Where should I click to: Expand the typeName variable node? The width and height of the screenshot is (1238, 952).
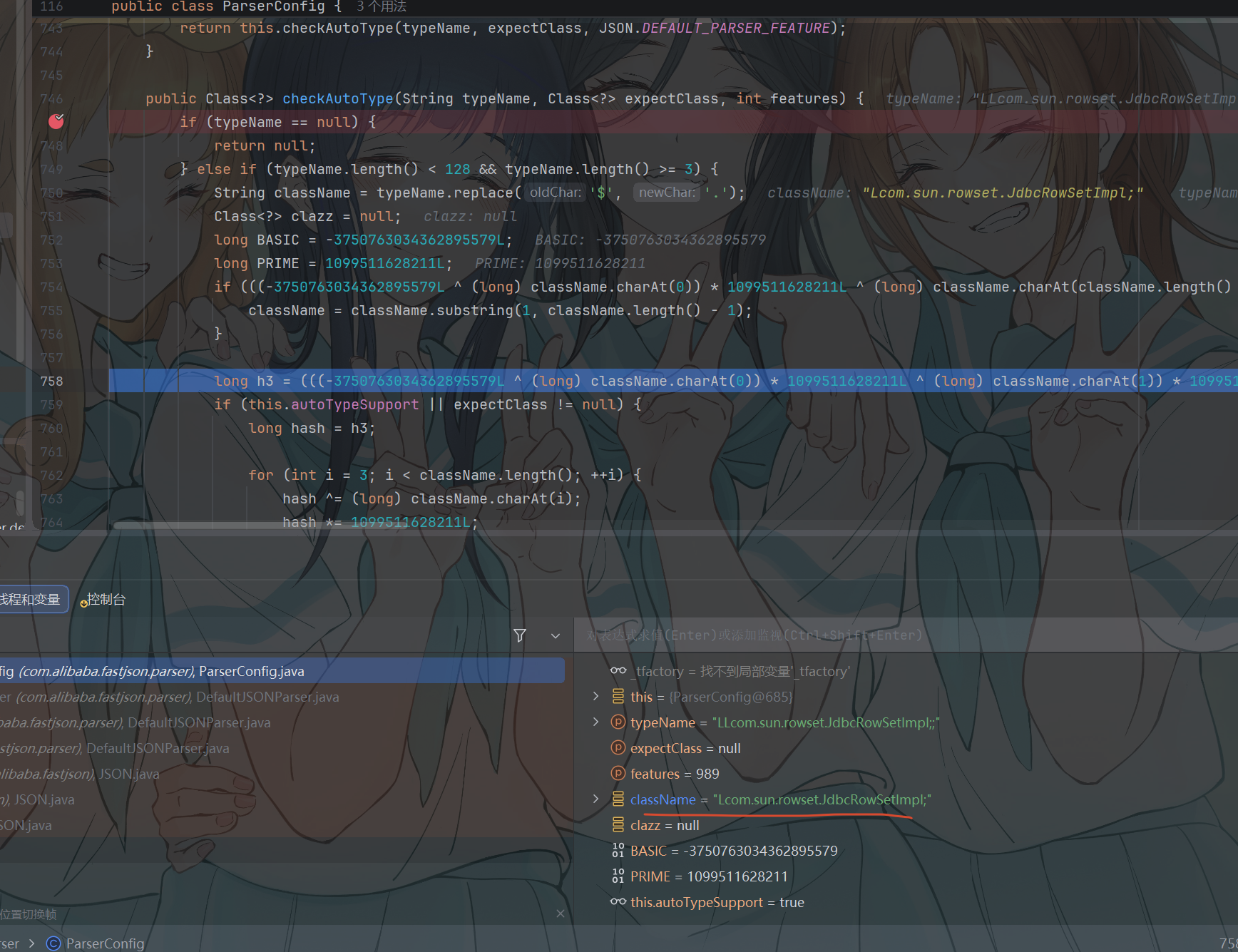(x=595, y=722)
